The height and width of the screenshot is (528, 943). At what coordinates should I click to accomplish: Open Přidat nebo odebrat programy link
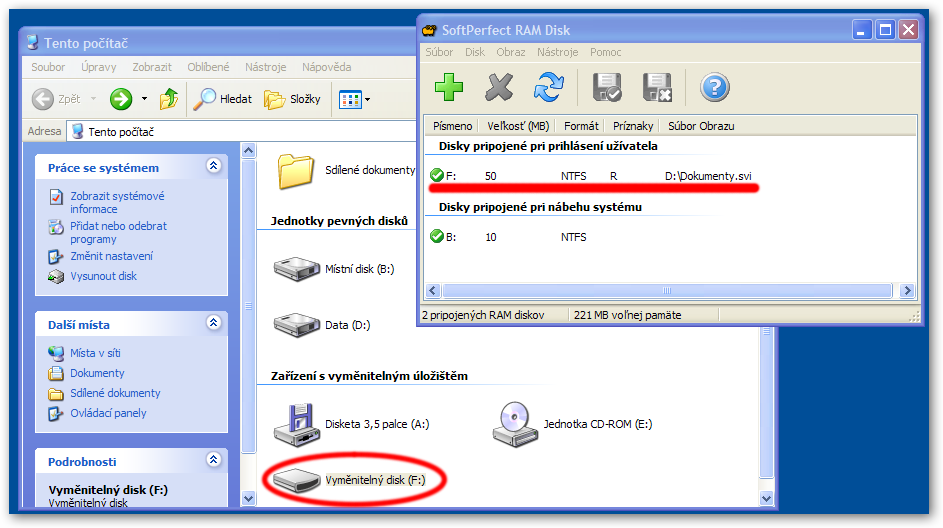(118, 233)
